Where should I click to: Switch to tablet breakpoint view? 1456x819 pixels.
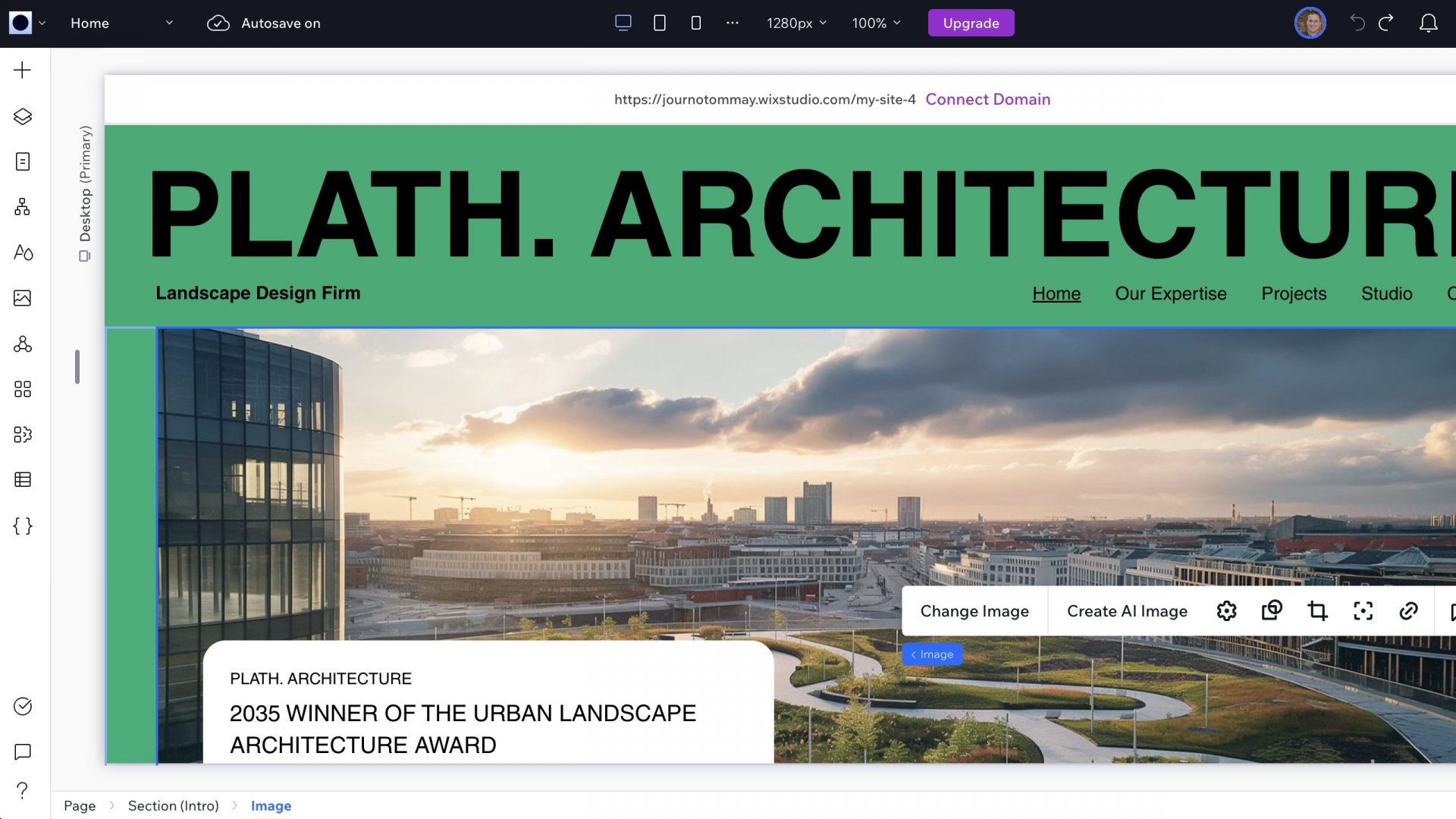coord(660,24)
